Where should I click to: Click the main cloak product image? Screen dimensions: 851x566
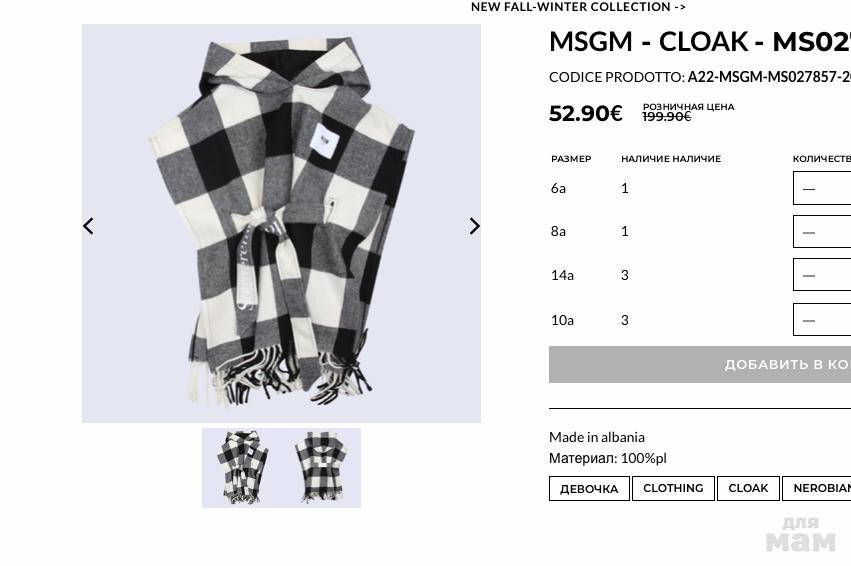281,223
